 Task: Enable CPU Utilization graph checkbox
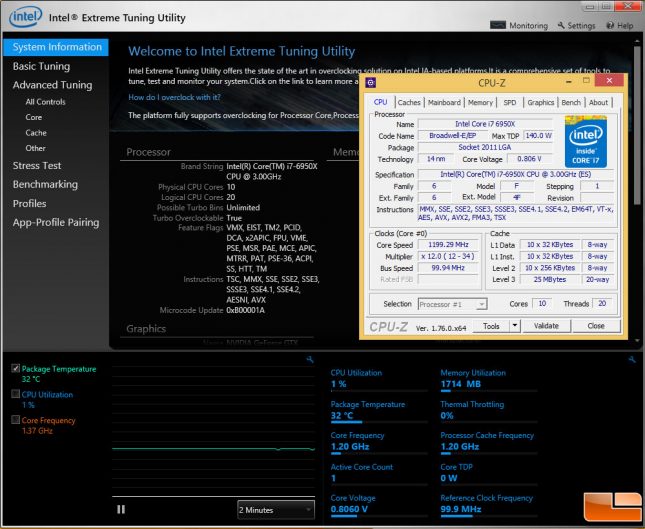coord(16,394)
